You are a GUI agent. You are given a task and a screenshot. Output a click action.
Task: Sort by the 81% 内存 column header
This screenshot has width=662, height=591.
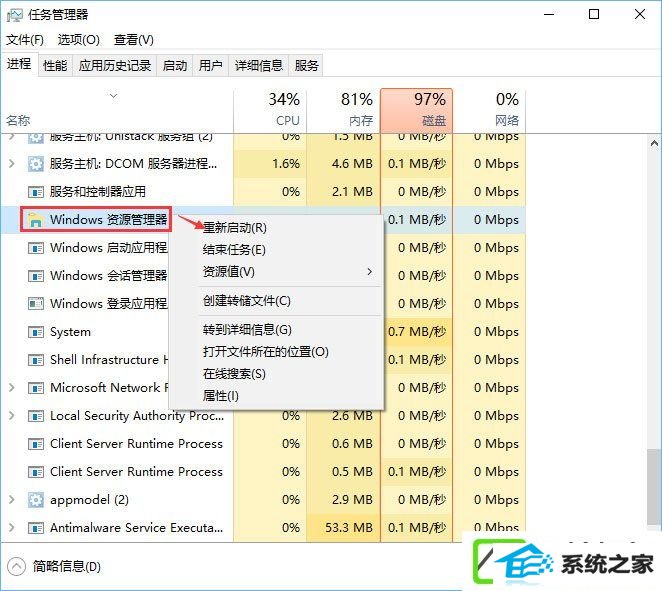(x=343, y=110)
